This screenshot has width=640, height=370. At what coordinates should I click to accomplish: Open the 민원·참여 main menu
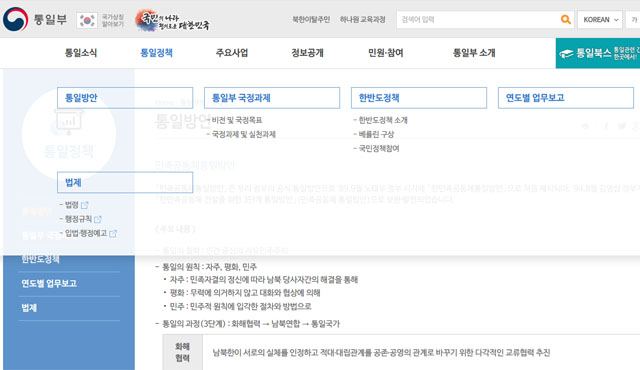(386, 53)
